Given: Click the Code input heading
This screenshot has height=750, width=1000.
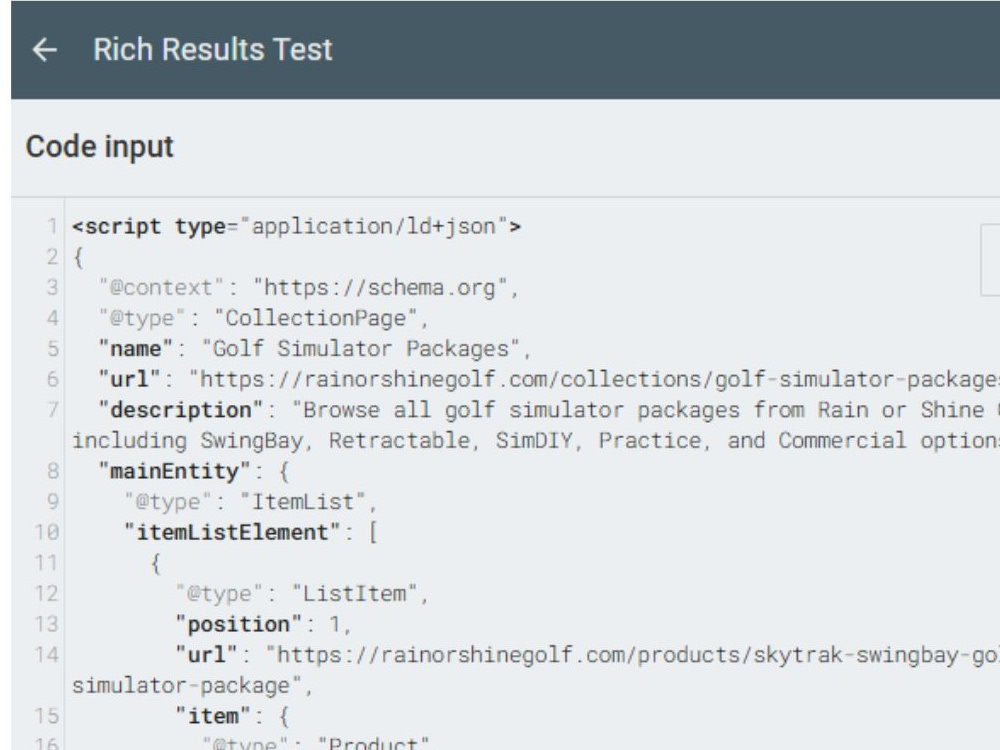Looking at the screenshot, I should [x=99, y=147].
